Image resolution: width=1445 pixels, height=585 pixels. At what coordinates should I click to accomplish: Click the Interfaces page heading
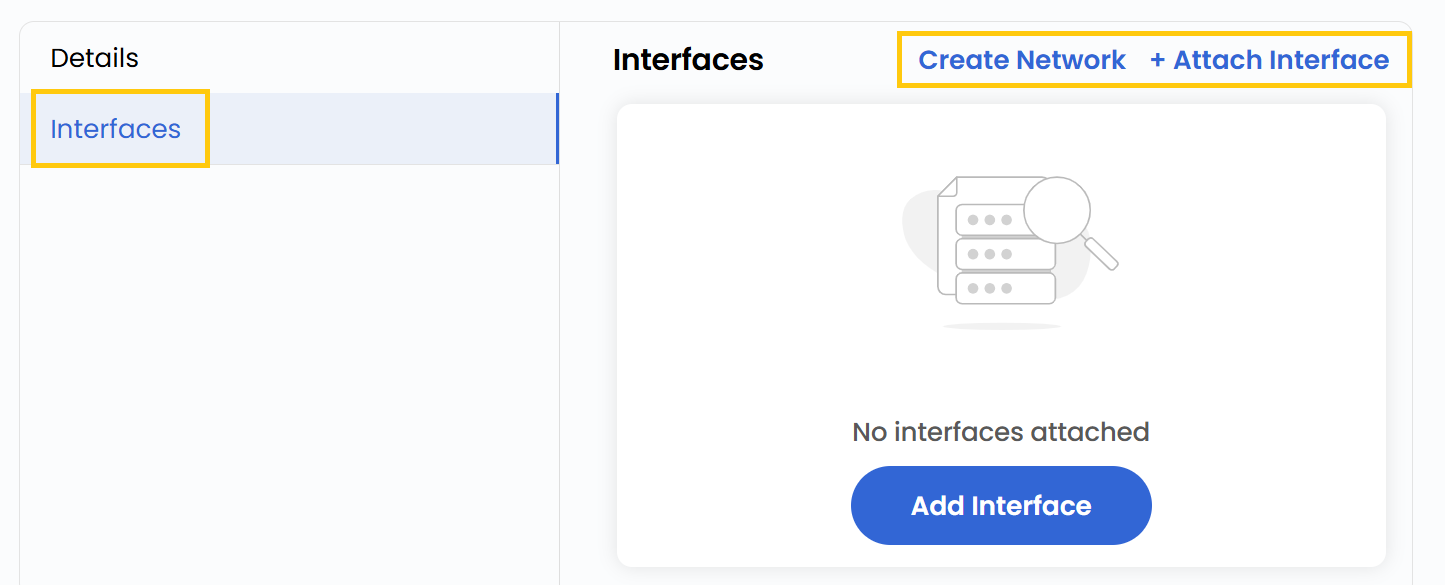687,60
